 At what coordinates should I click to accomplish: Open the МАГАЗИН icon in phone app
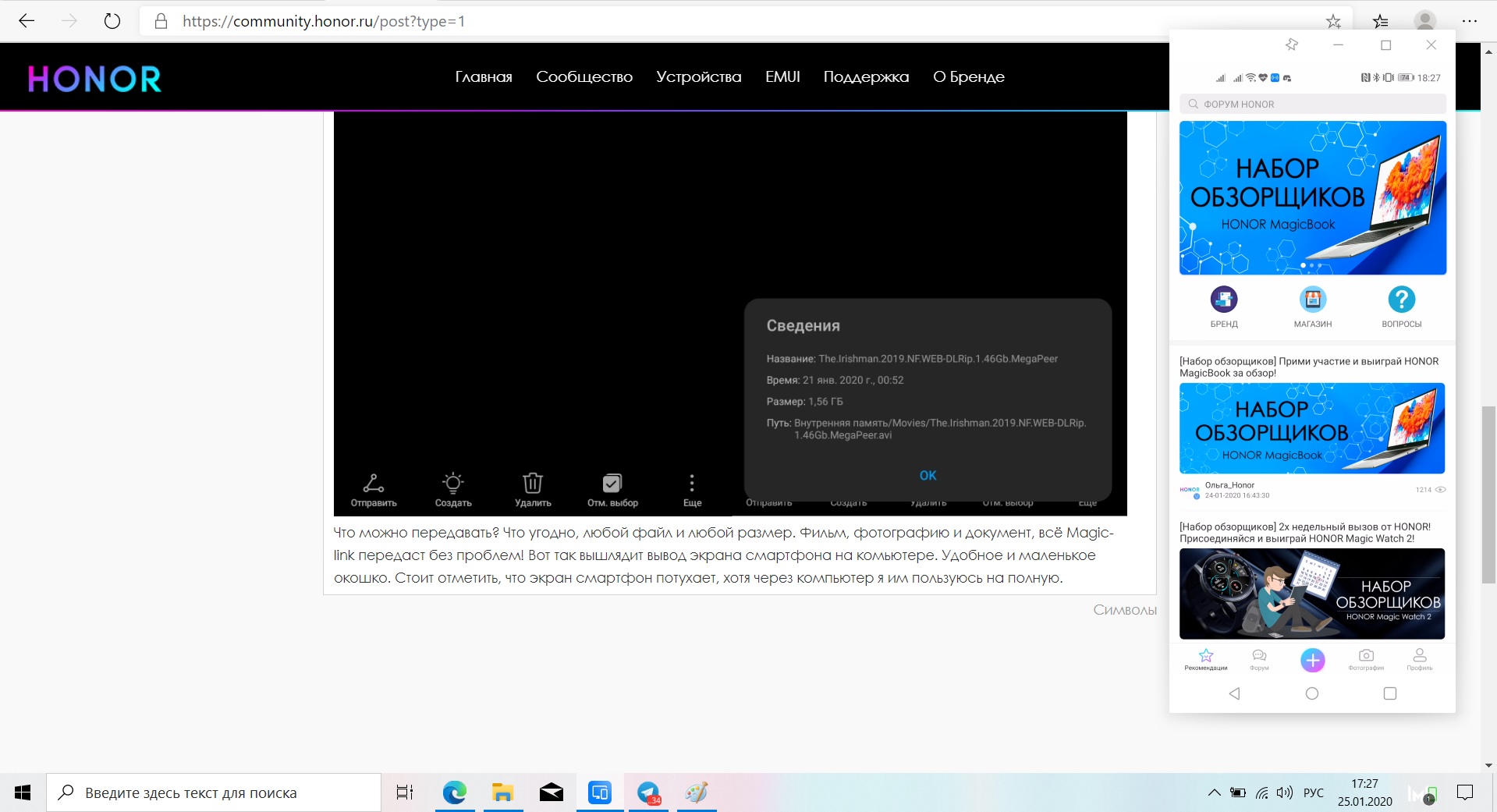(x=1313, y=300)
